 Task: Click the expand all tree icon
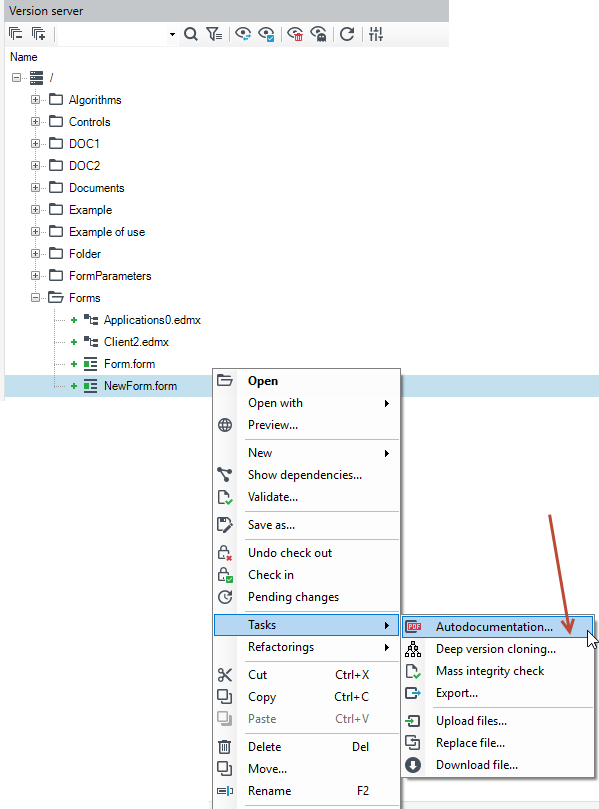point(39,34)
